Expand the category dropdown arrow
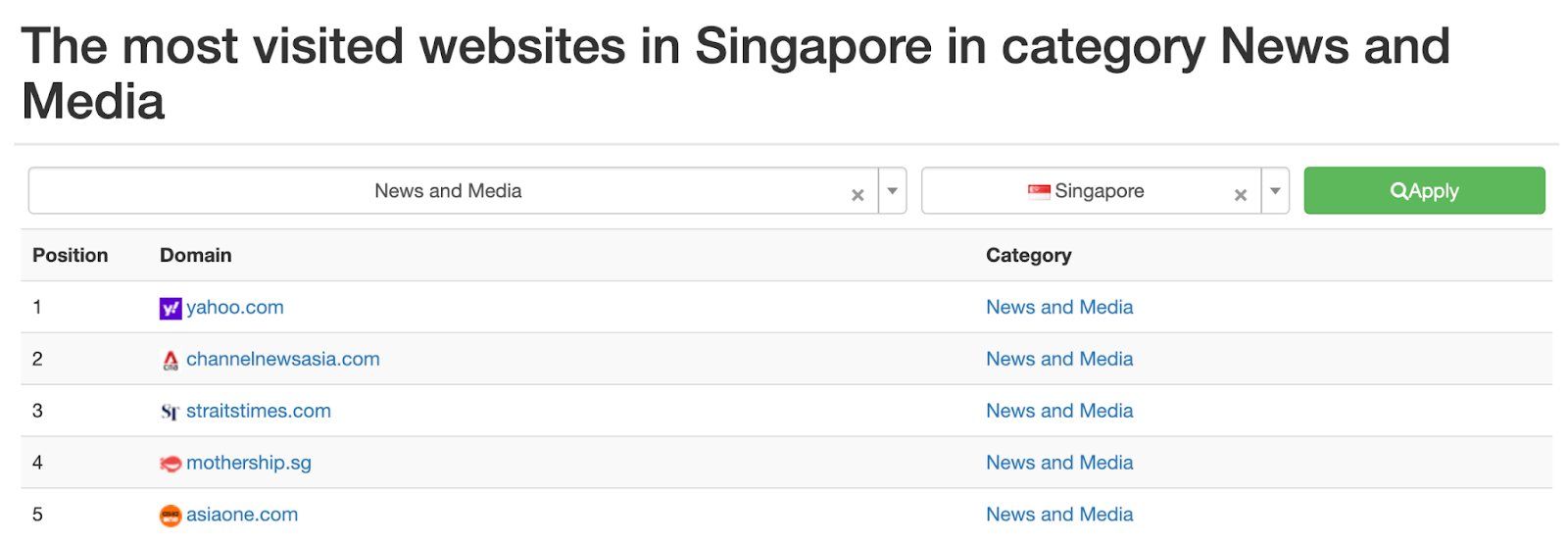The image size is (1568, 543). pos(893,191)
